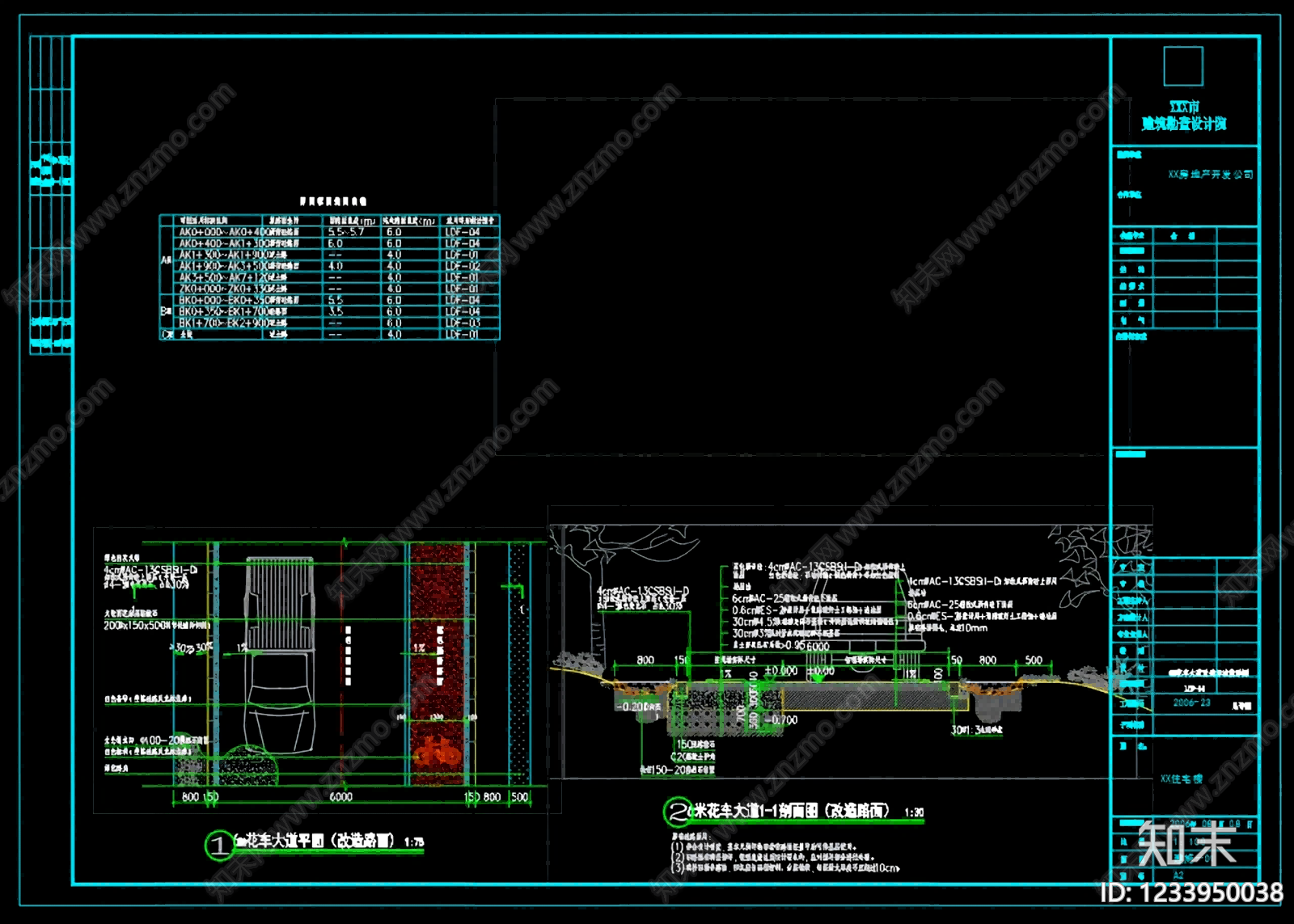Select the orange bicycle lane symbol
Image resolution: width=1294 pixels, height=924 pixels.
click(438, 753)
